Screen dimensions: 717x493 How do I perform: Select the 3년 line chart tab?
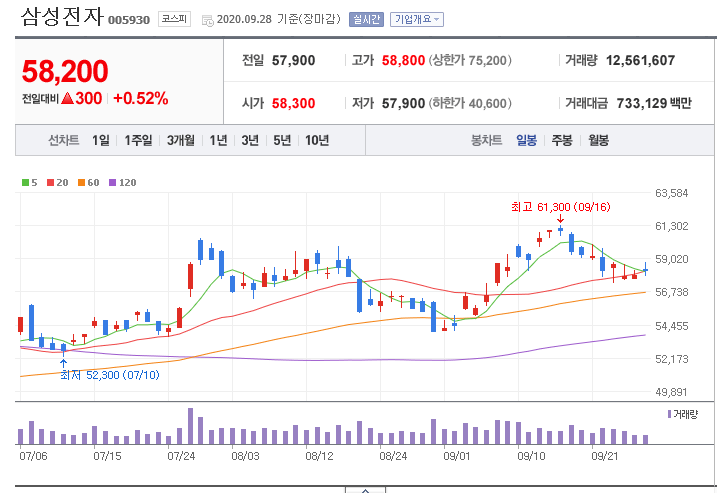(x=250, y=140)
